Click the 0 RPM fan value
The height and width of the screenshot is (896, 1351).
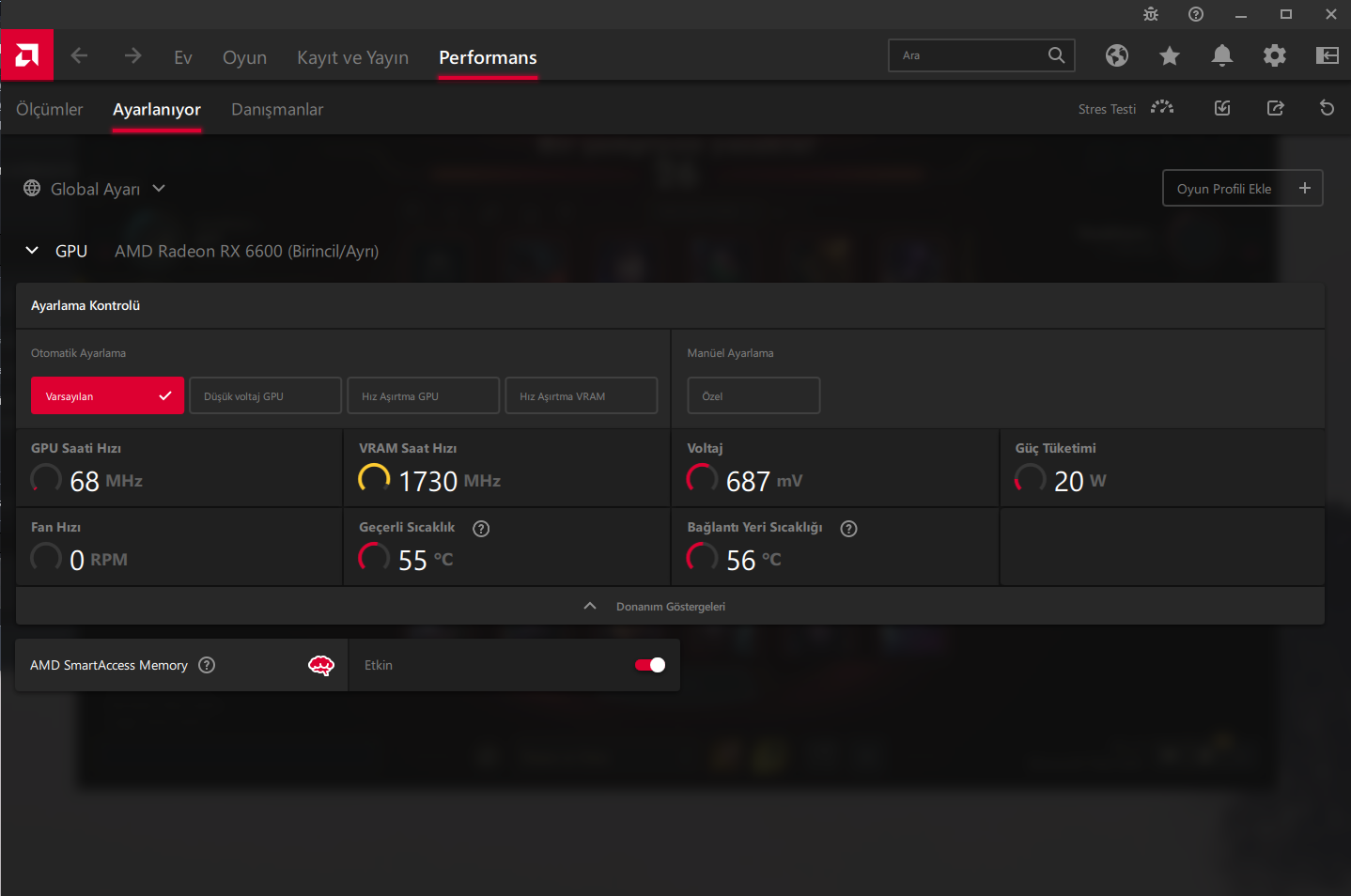[x=99, y=560]
